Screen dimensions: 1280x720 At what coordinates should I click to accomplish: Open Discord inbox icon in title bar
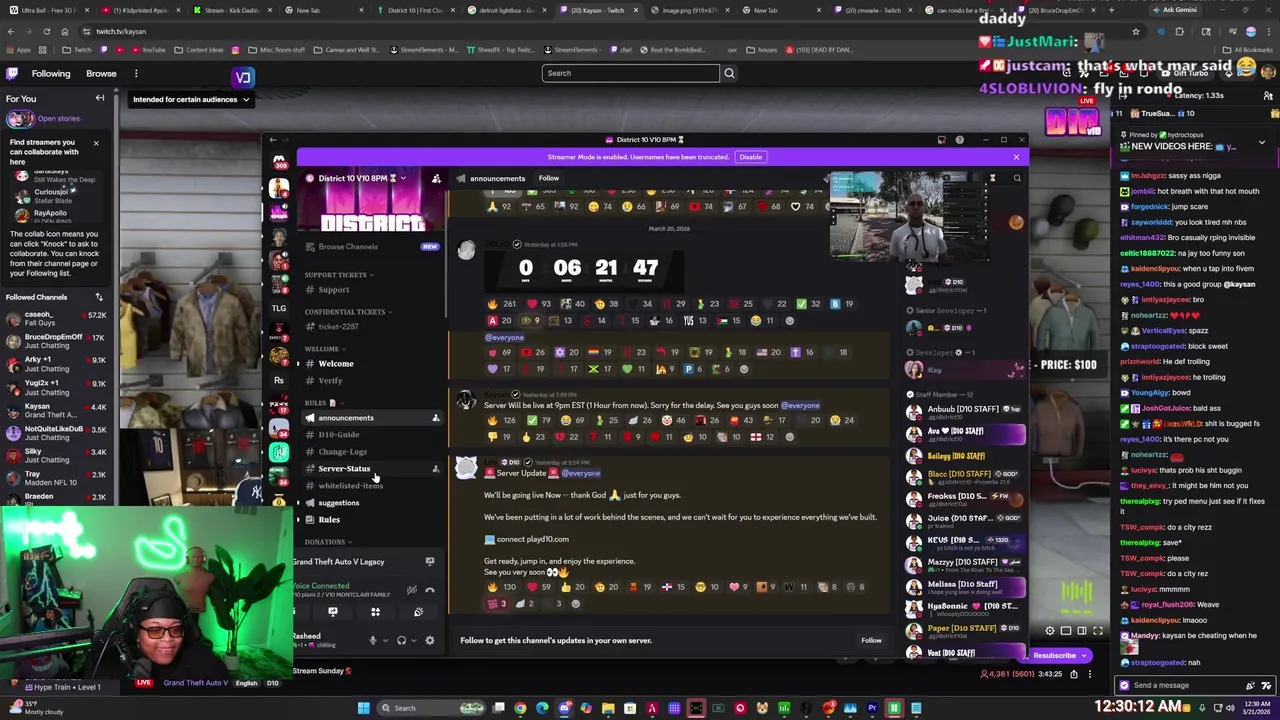tap(941, 140)
